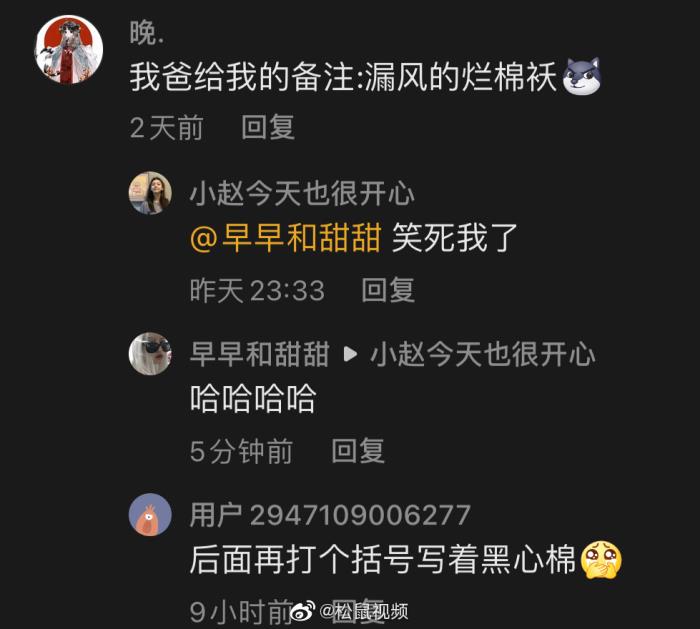Image resolution: width=700 pixels, height=629 pixels.
Task: Open the orange @早早和甜甜 mention
Action: [x=286, y=237]
